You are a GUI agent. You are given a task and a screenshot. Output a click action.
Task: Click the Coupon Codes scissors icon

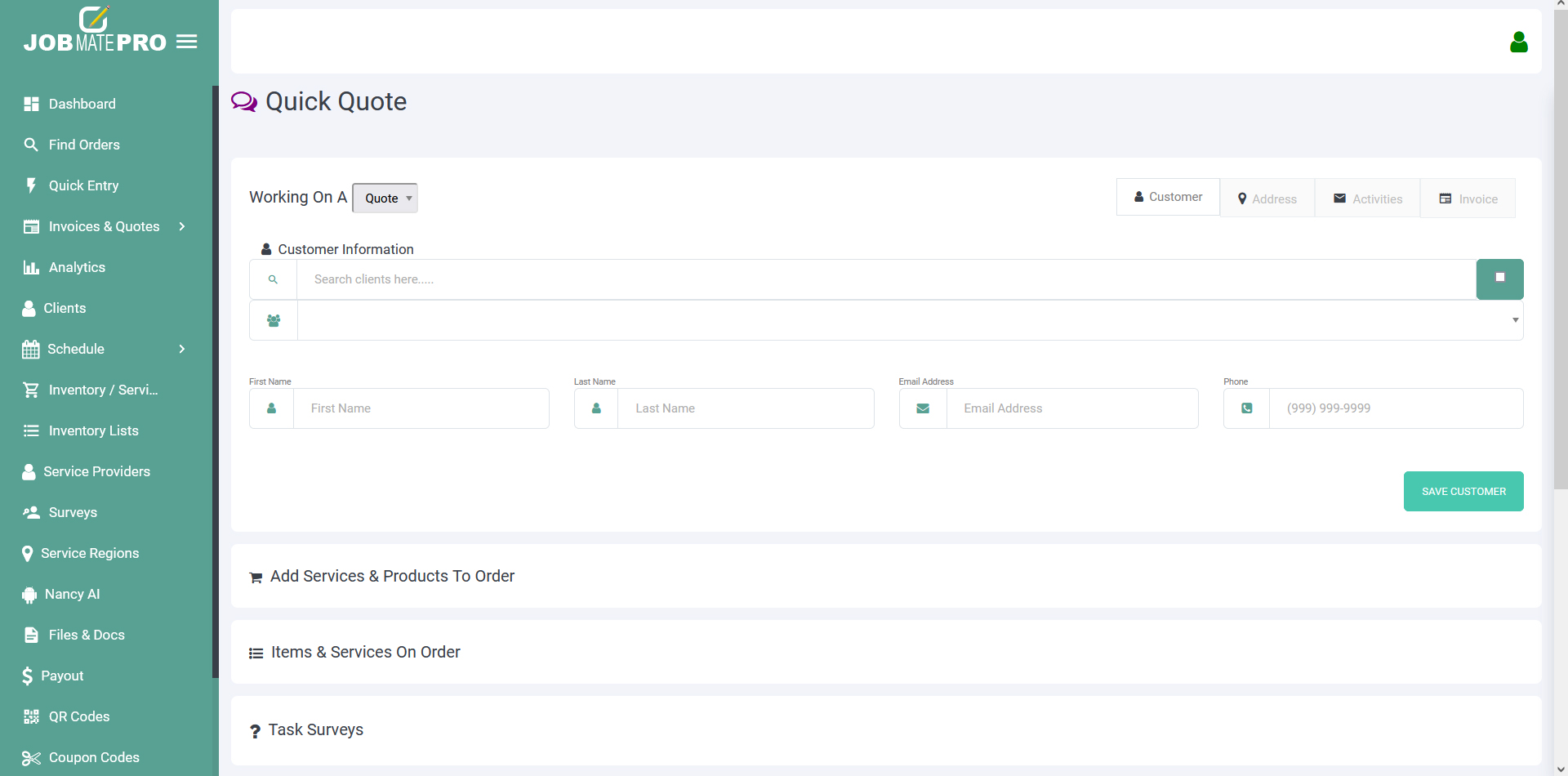(31, 758)
